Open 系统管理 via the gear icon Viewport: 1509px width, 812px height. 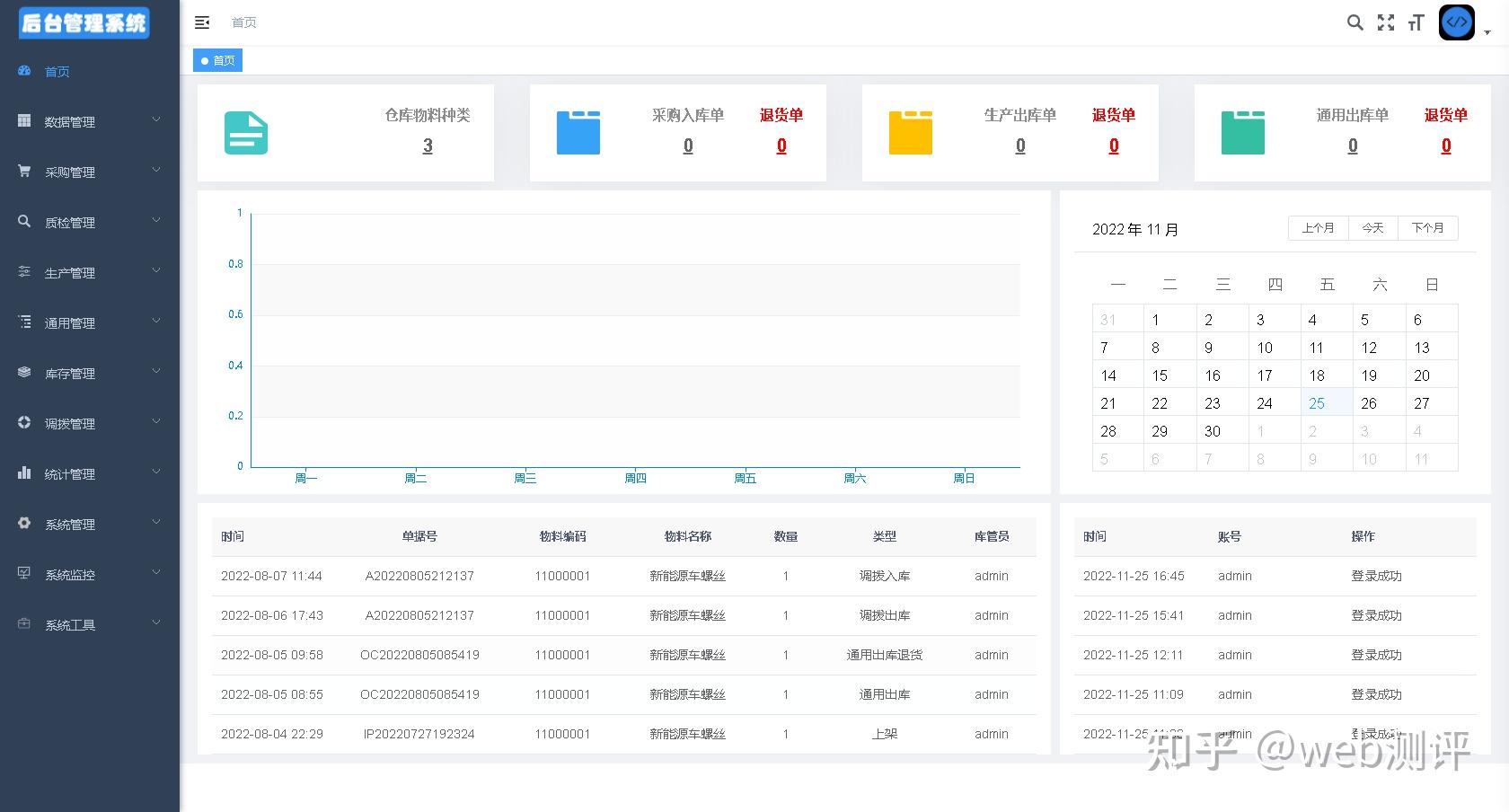click(x=23, y=523)
